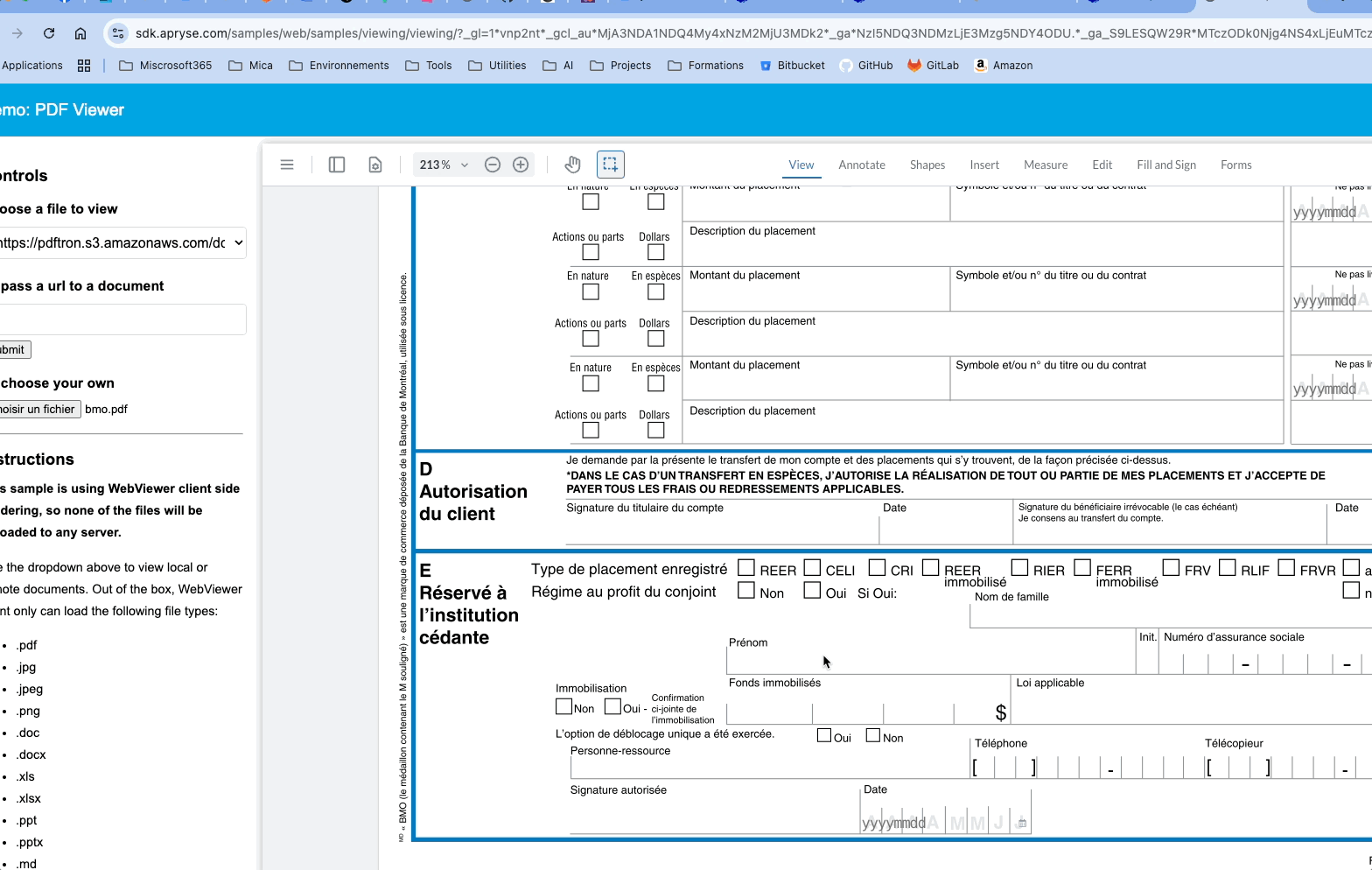The width and height of the screenshot is (1372, 870).
Task: Check Non under Immobilisation
Action: (x=563, y=706)
